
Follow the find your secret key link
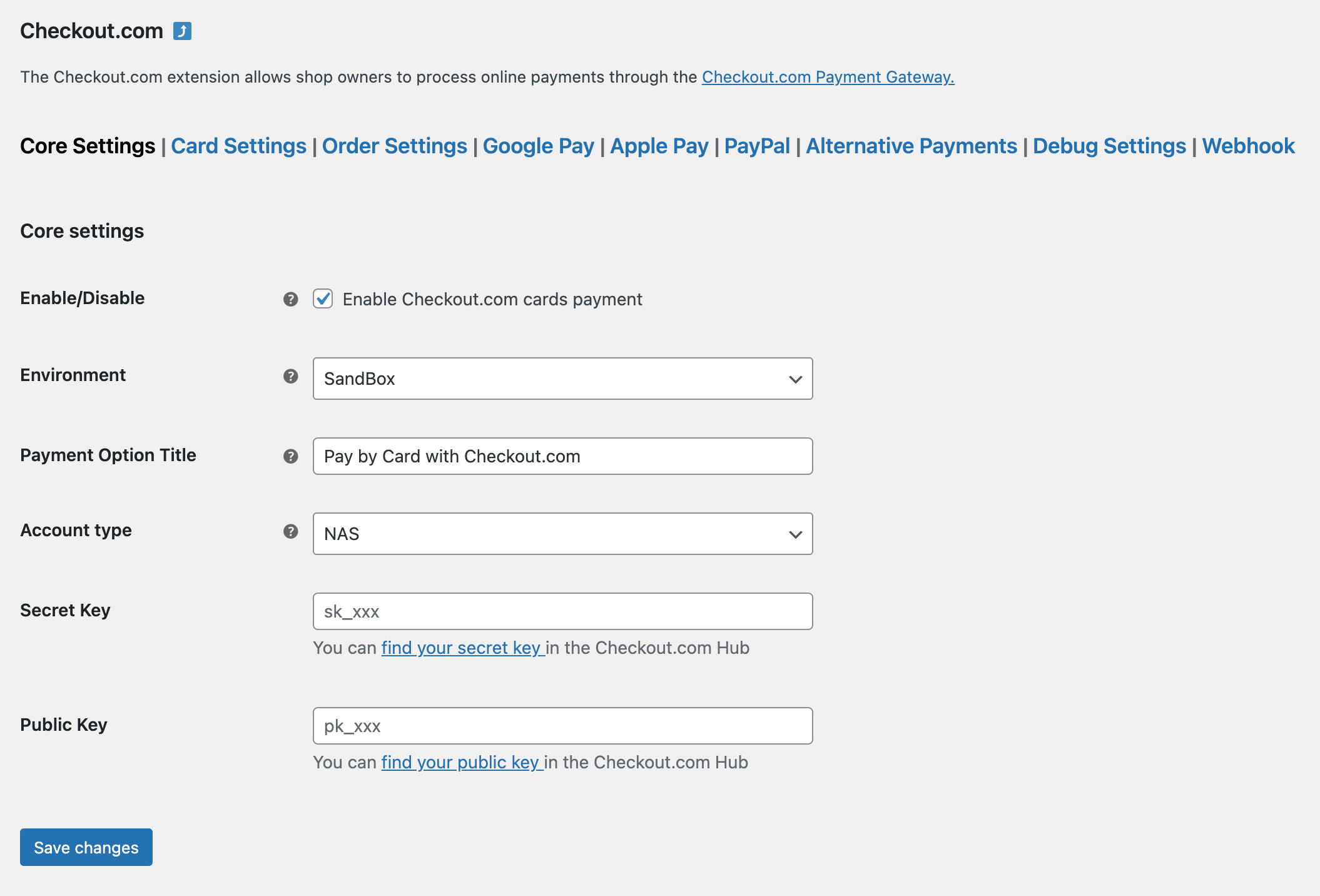(x=463, y=648)
